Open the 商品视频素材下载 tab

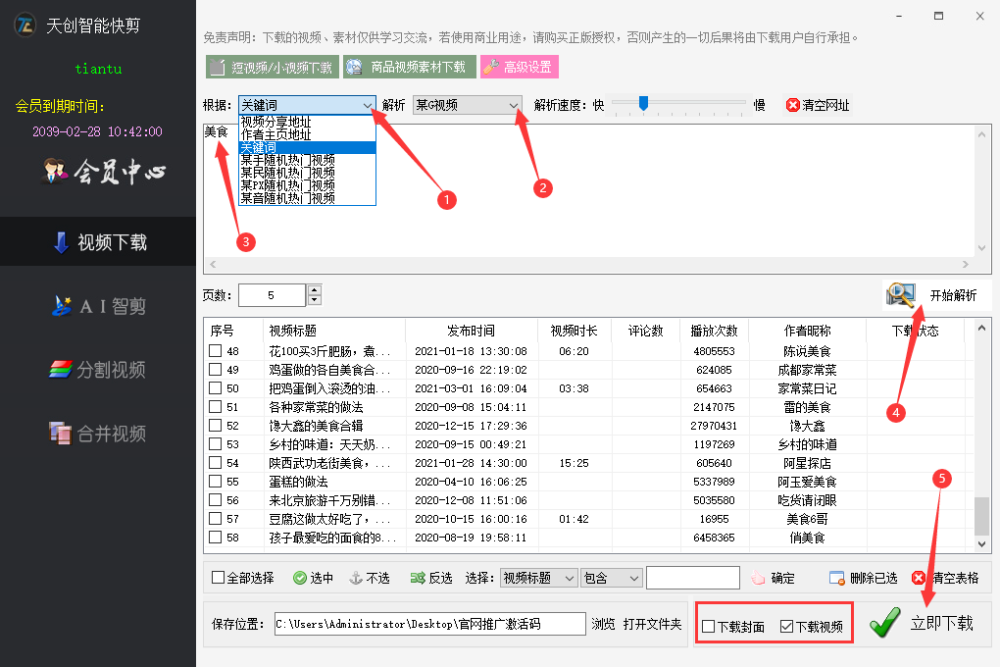409,67
